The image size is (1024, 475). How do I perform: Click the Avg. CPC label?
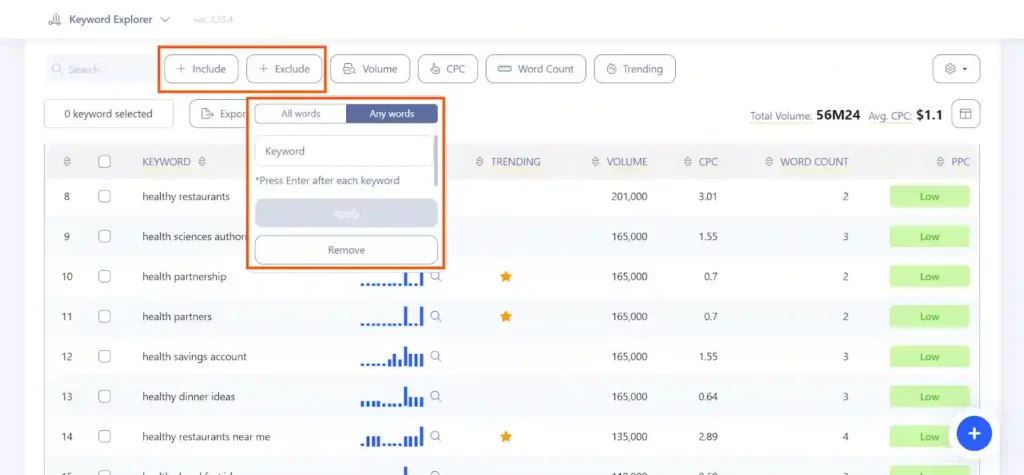coord(889,116)
